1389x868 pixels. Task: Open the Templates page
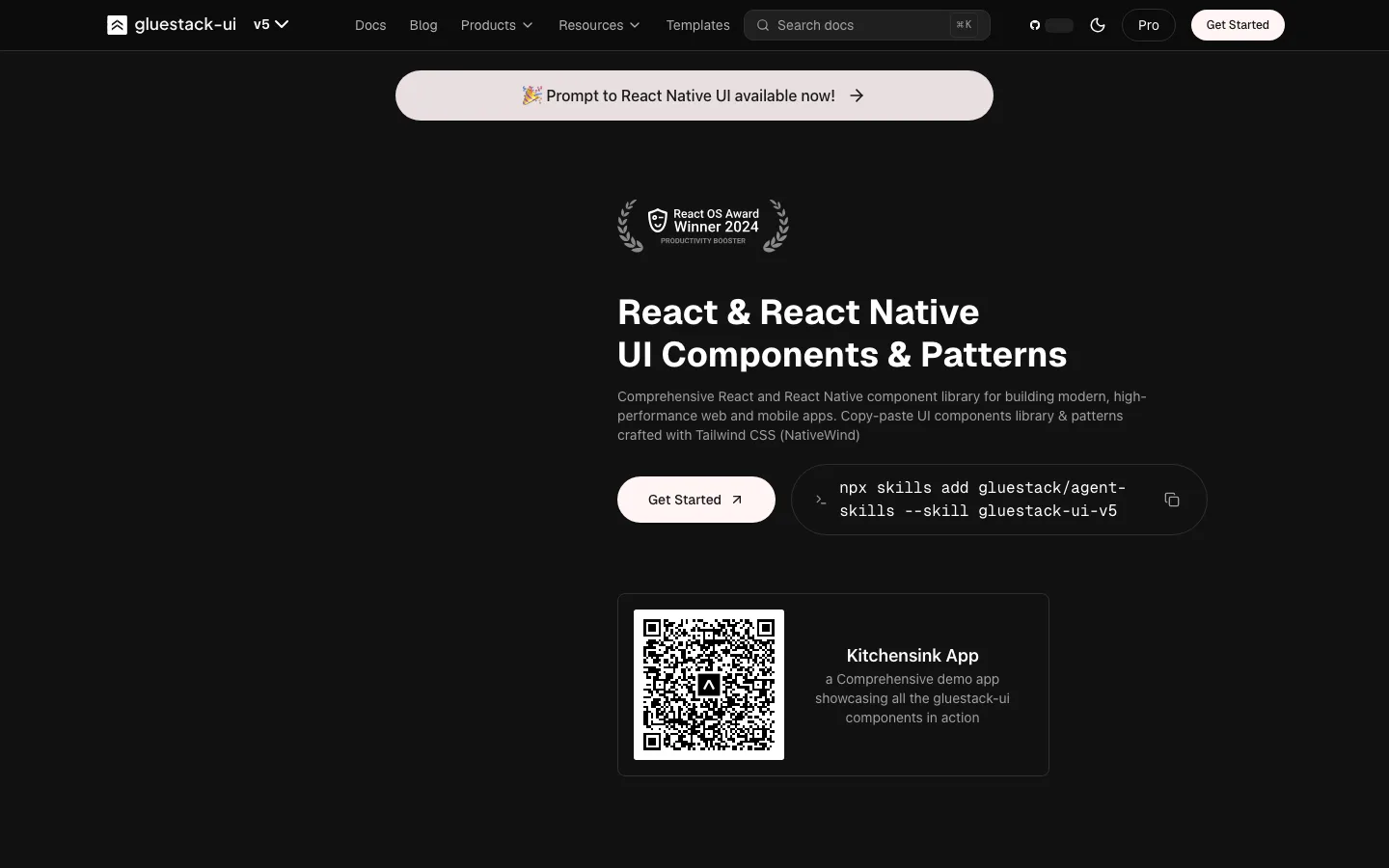tap(697, 25)
